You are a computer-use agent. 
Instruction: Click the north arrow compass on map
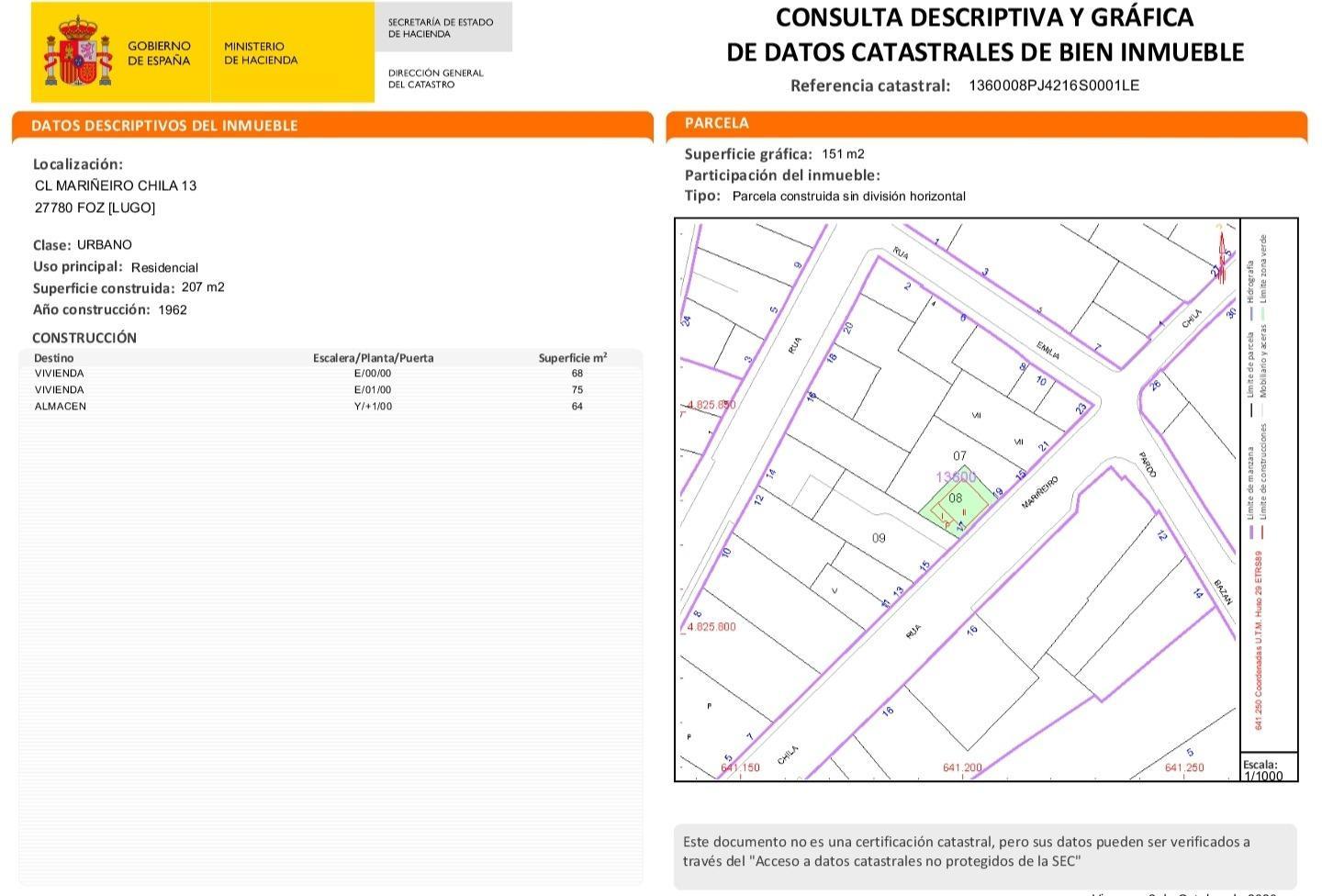1224,252
